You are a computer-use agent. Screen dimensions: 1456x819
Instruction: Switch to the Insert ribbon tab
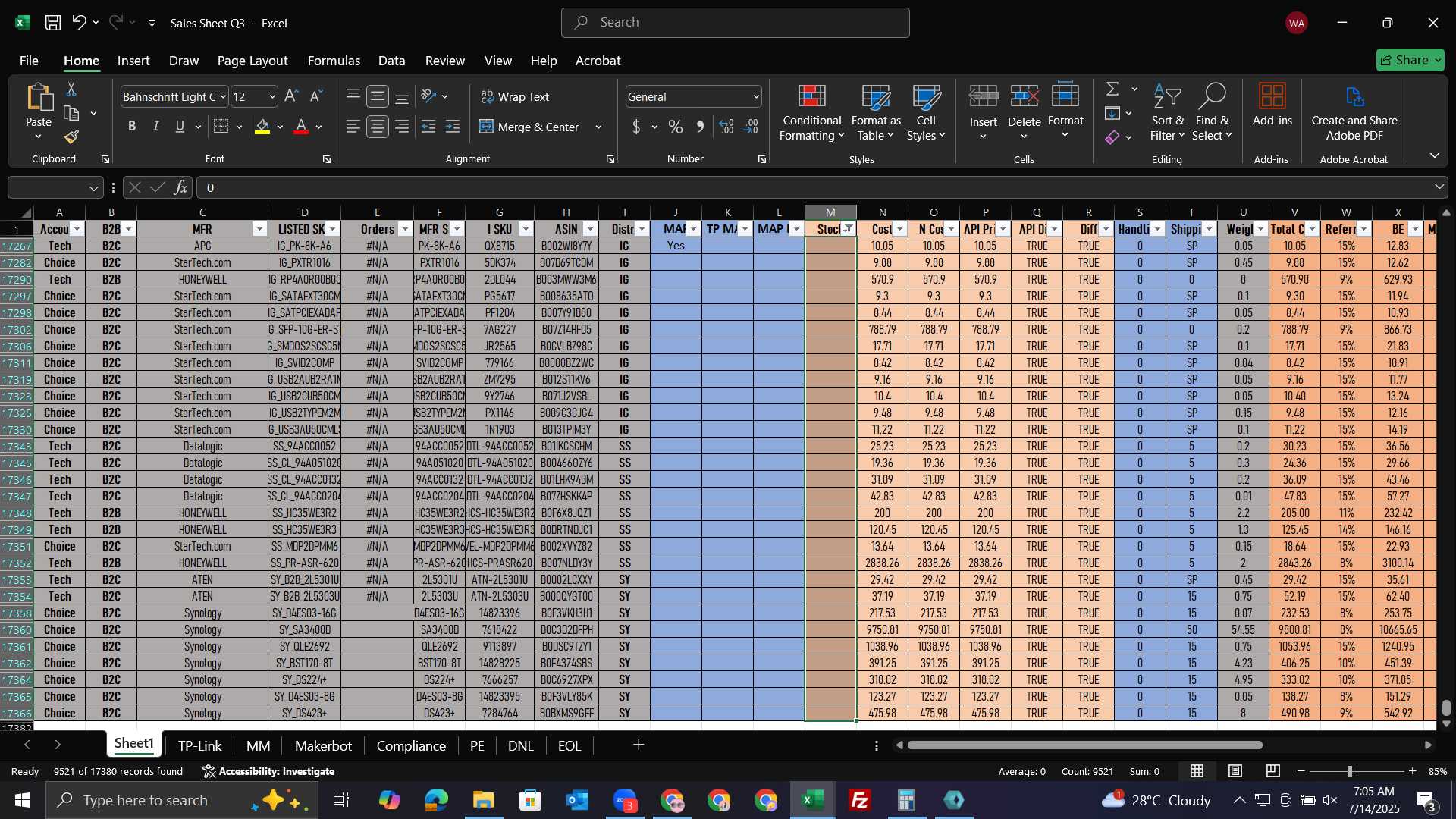pos(133,61)
